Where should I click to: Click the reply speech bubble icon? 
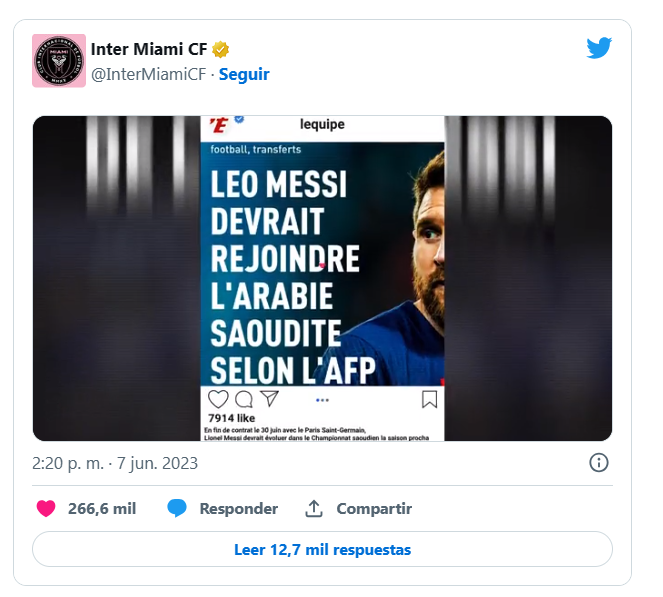(177, 508)
